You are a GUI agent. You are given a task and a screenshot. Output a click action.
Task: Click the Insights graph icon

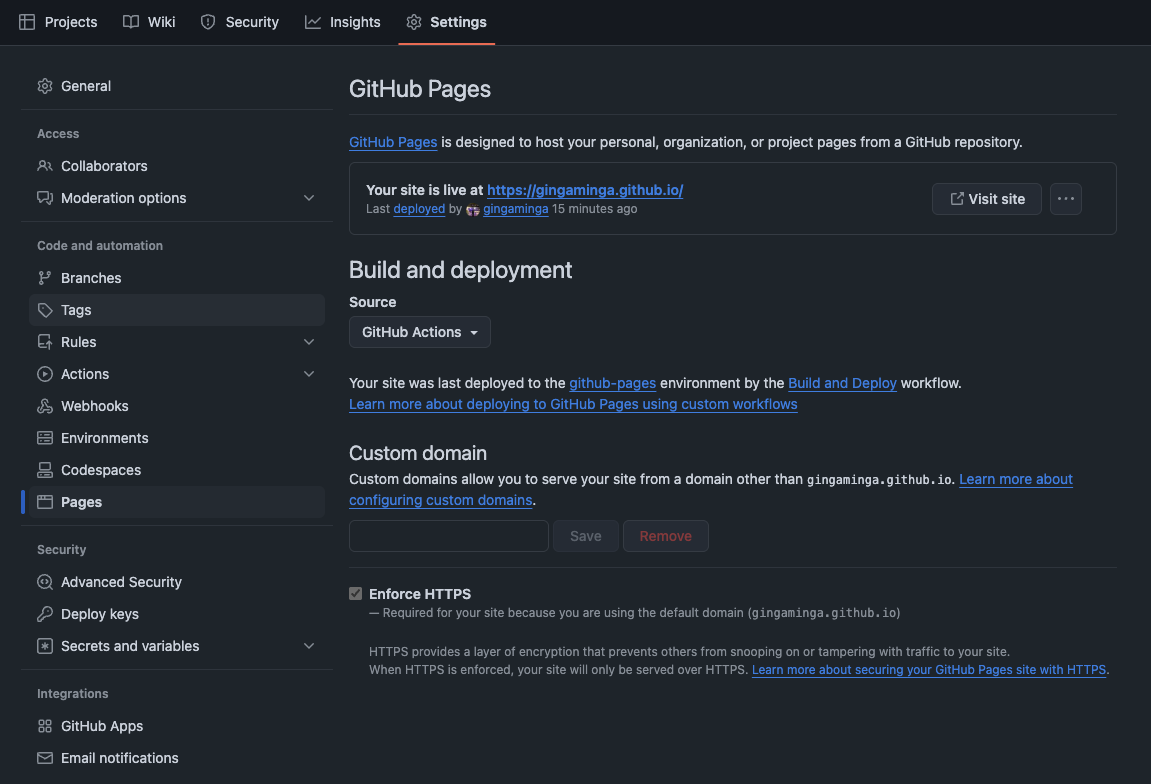pos(313,22)
